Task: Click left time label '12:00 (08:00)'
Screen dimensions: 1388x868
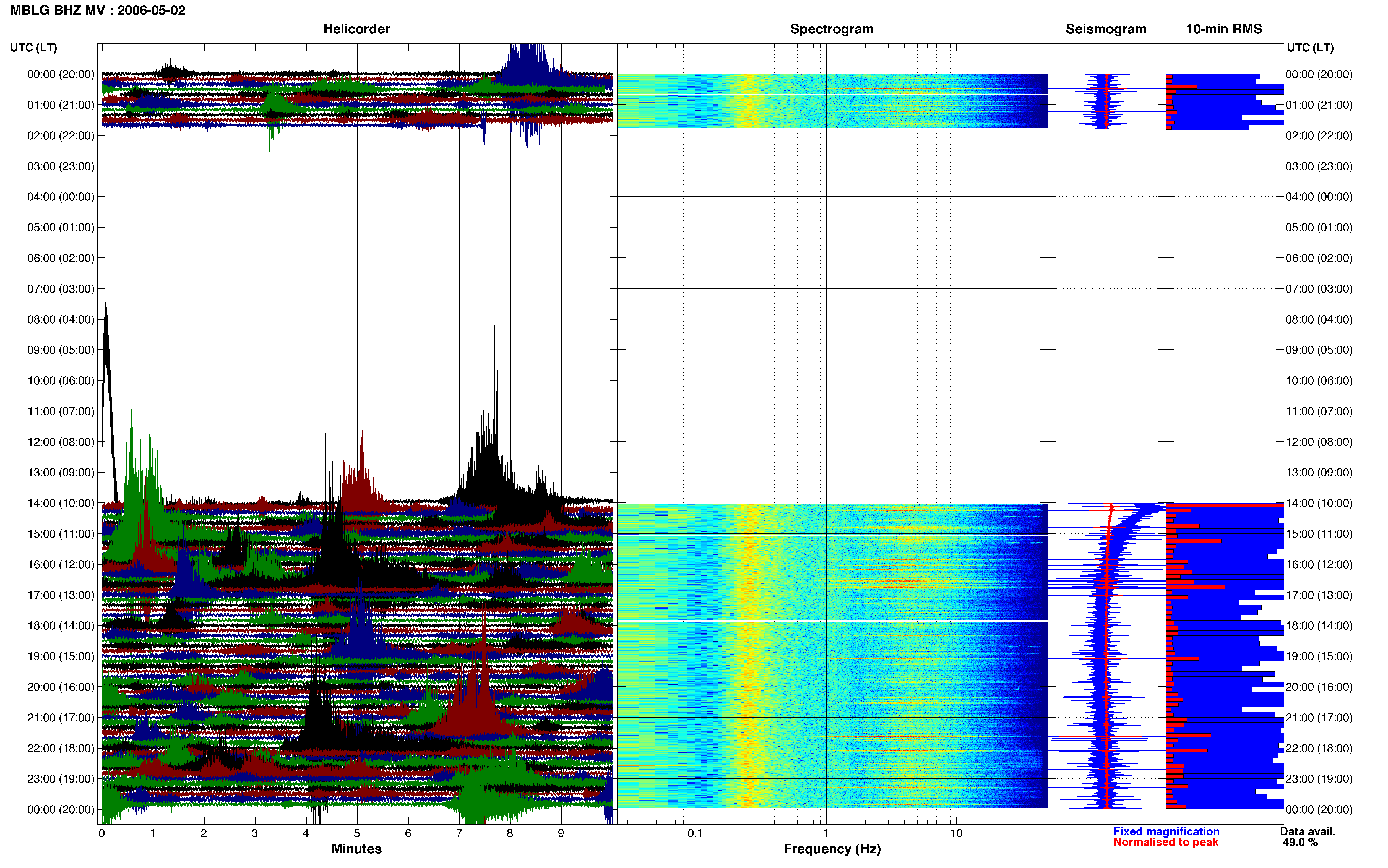Action: coord(61,442)
